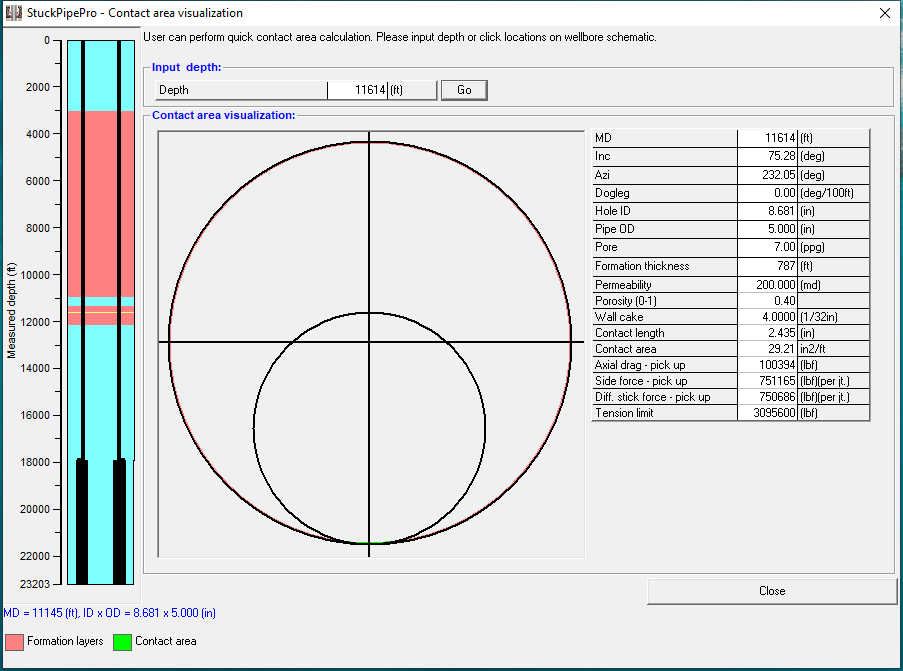Click the Close button at bottom right
This screenshot has height=671, width=903.
(771, 591)
